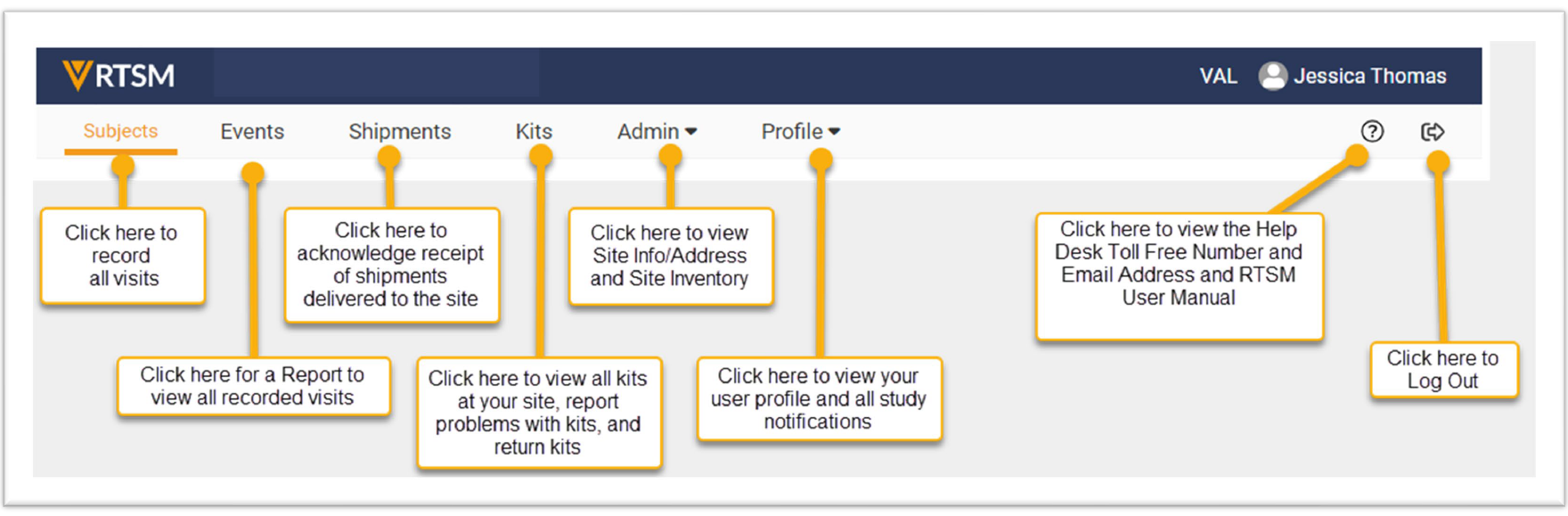
Task: Select the 'Help Desk Toll Free Number' callout
Action: [1179, 274]
